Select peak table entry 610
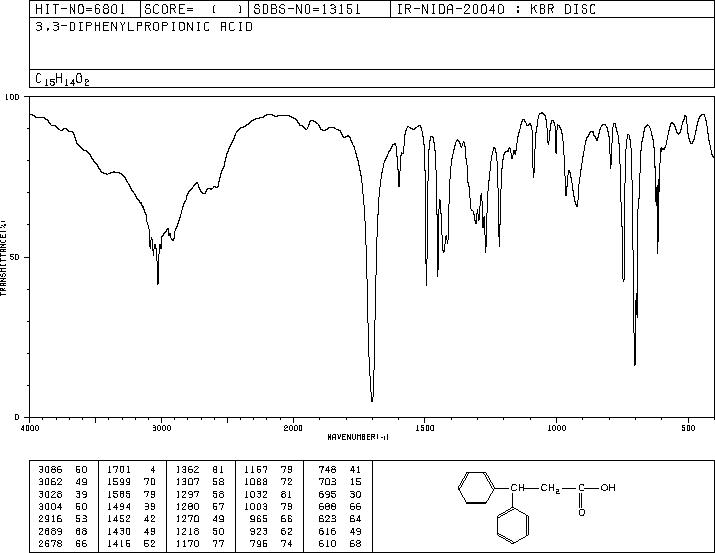715x553 pixels. 340,544
